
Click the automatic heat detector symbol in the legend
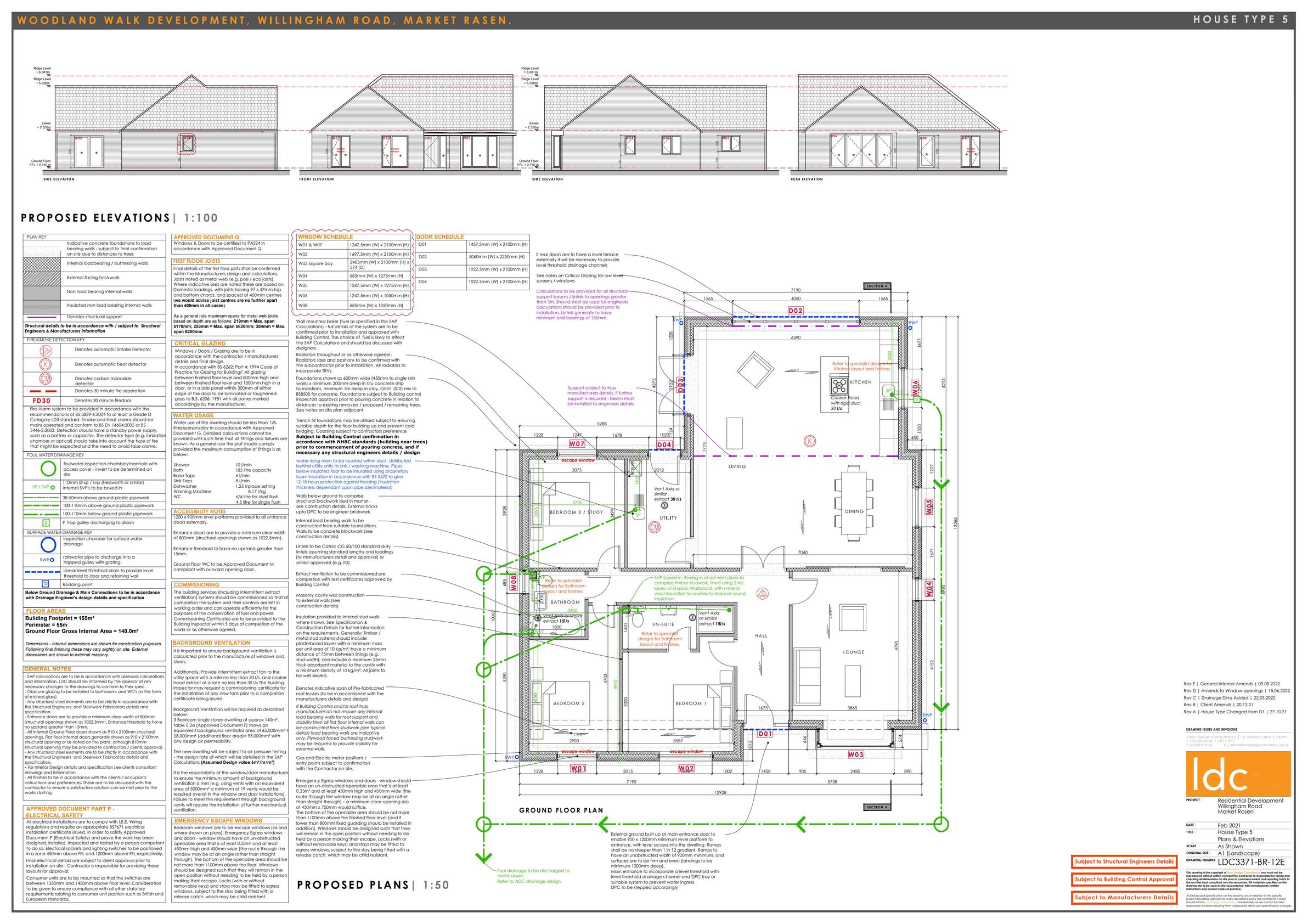tap(46, 364)
